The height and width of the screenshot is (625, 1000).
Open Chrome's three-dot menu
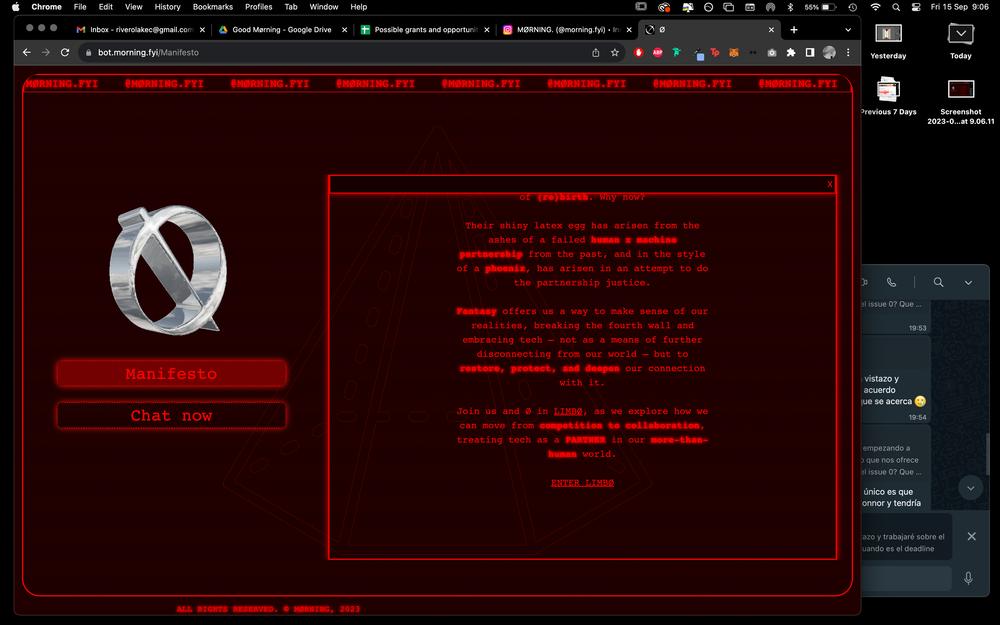tap(848, 52)
